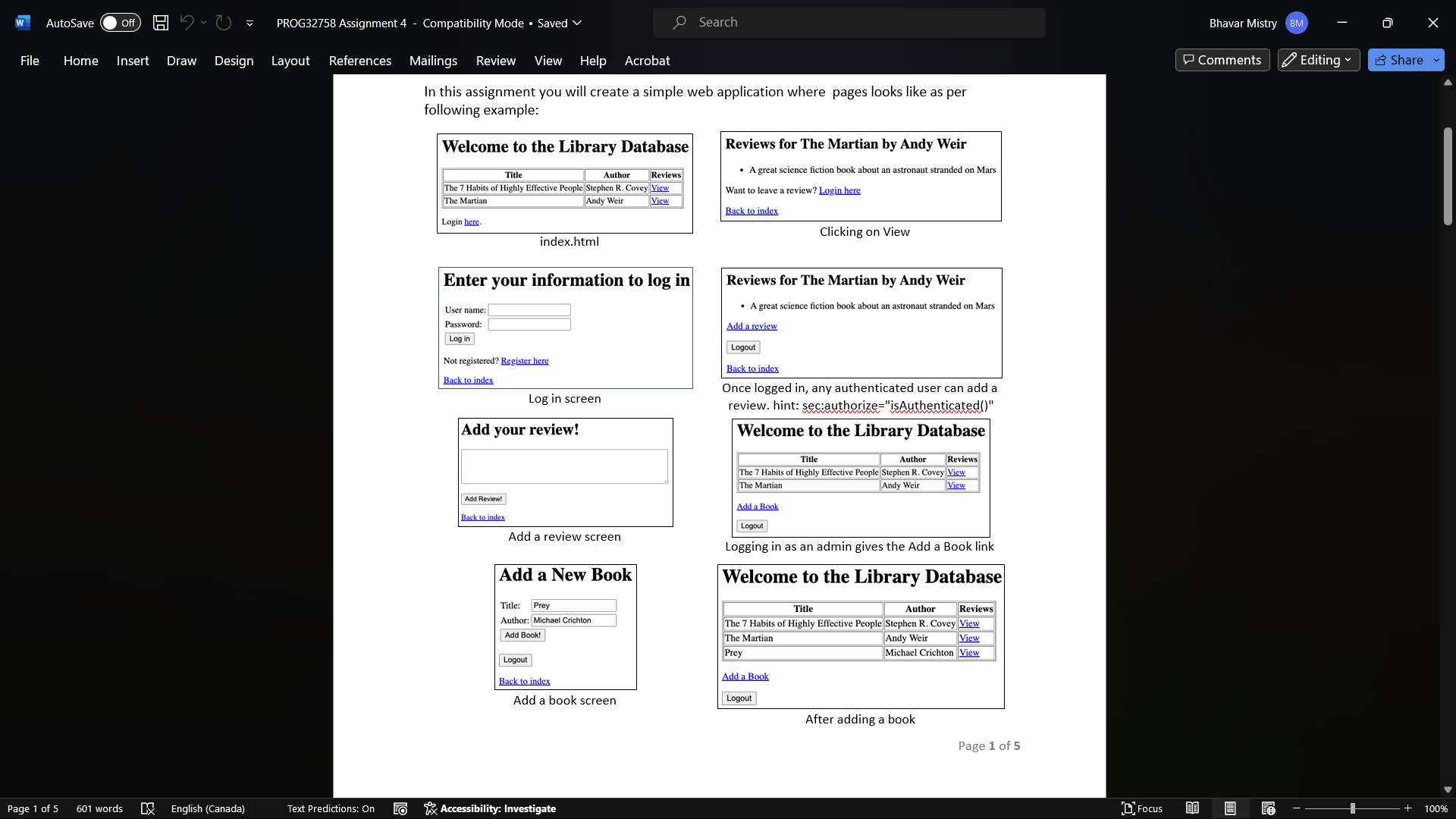Screen dimensions: 1456x819
Task: Select Print Layout view icon
Action: click(1230, 808)
